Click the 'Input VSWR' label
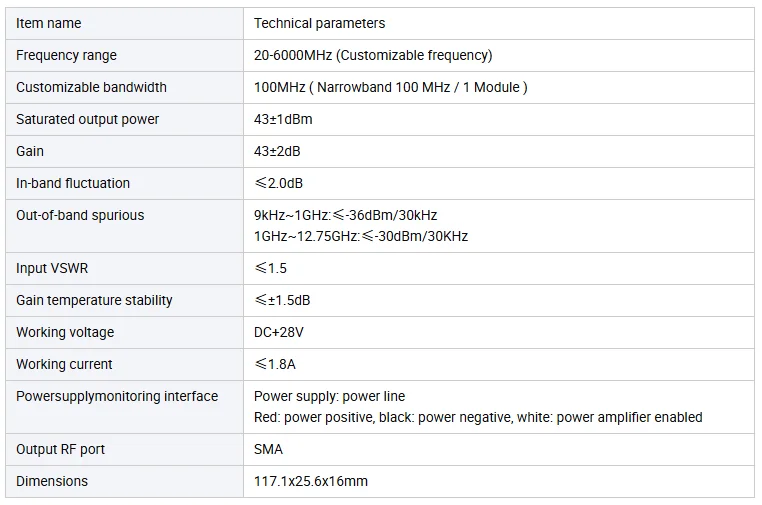This screenshot has height=505, width=762. click(52, 268)
